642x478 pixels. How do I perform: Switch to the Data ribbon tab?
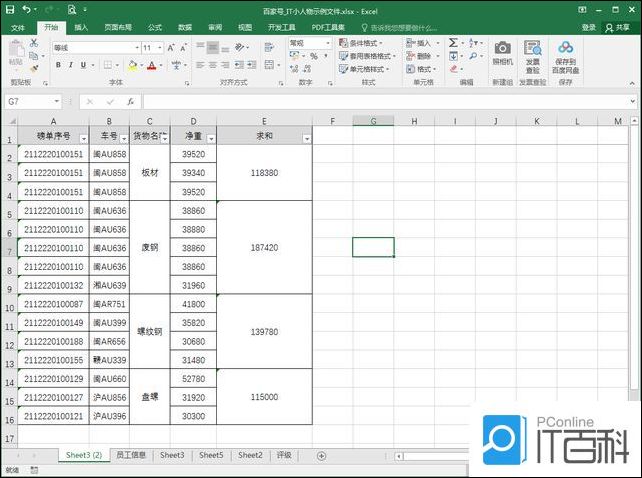tap(185, 27)
